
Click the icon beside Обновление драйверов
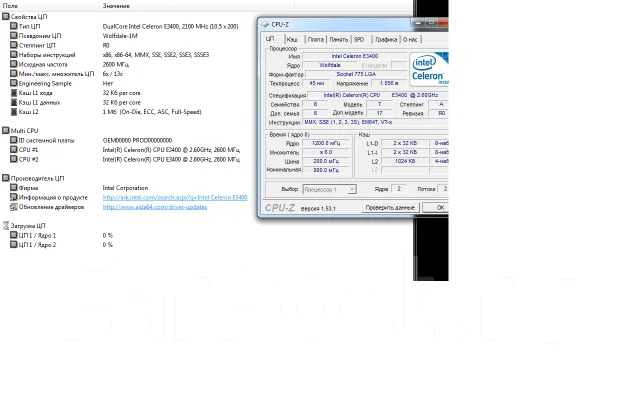[13, 207]
